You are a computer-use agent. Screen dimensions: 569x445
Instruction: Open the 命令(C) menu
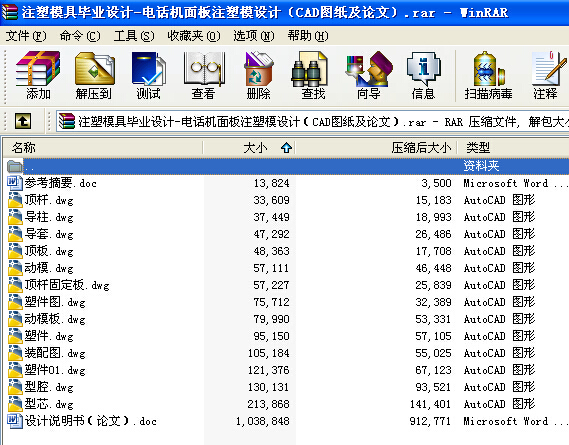point(80,36)
